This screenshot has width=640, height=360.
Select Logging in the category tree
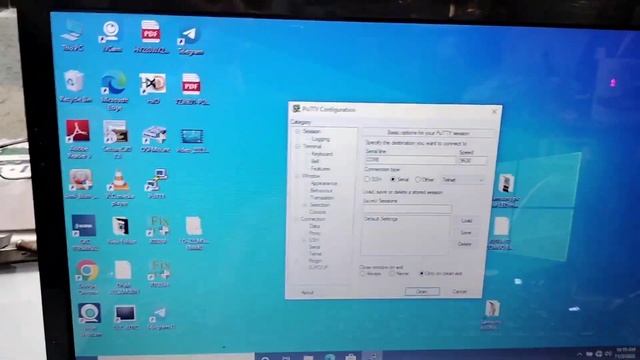320,139
